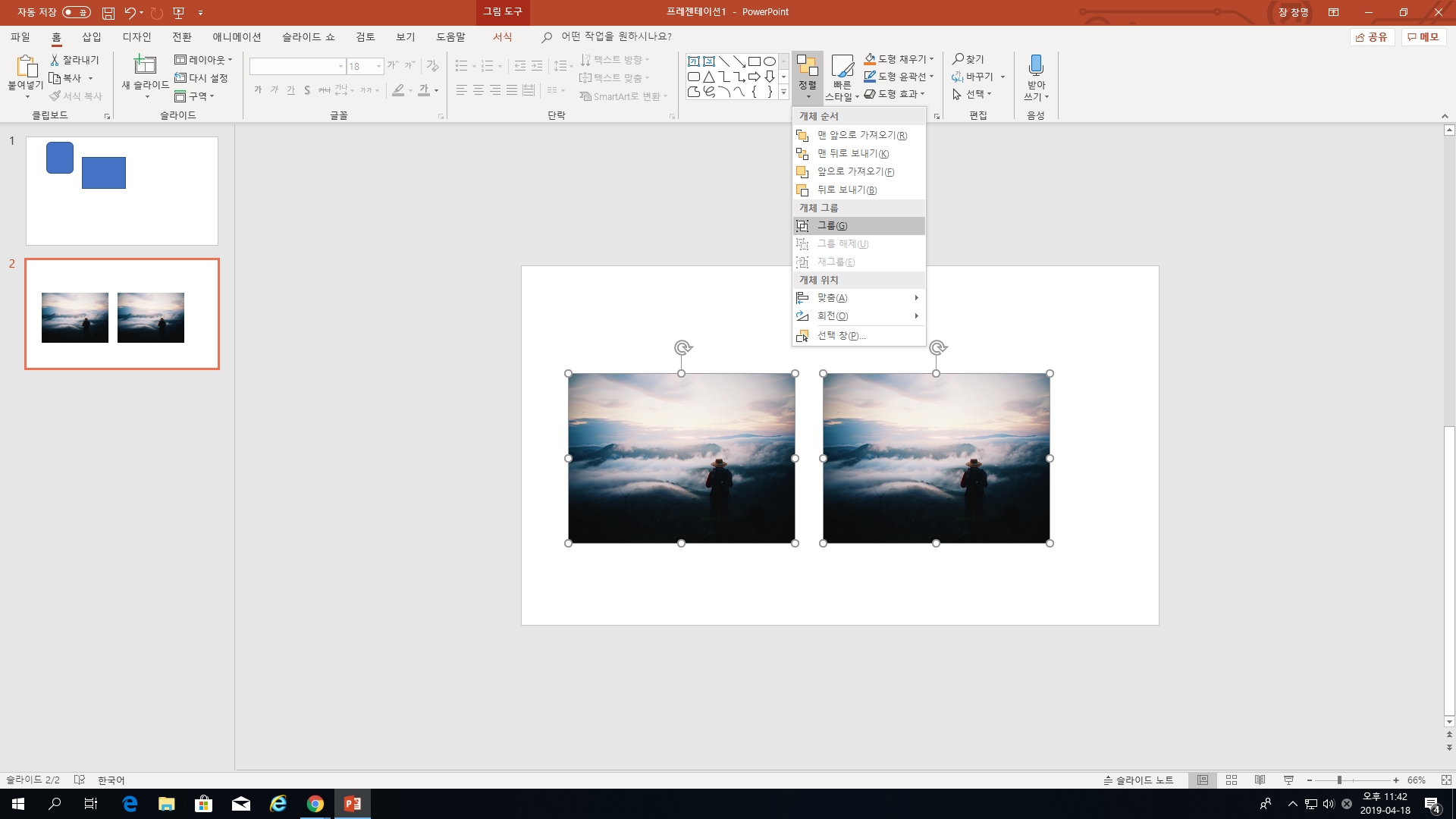Click the left image rotation handle

682,348
